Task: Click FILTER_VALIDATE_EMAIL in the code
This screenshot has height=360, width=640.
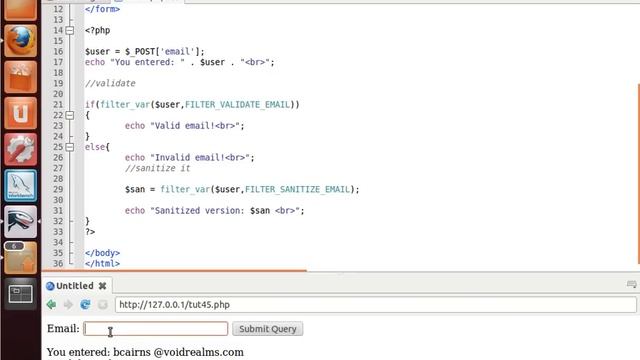Action: coord(238,104)
